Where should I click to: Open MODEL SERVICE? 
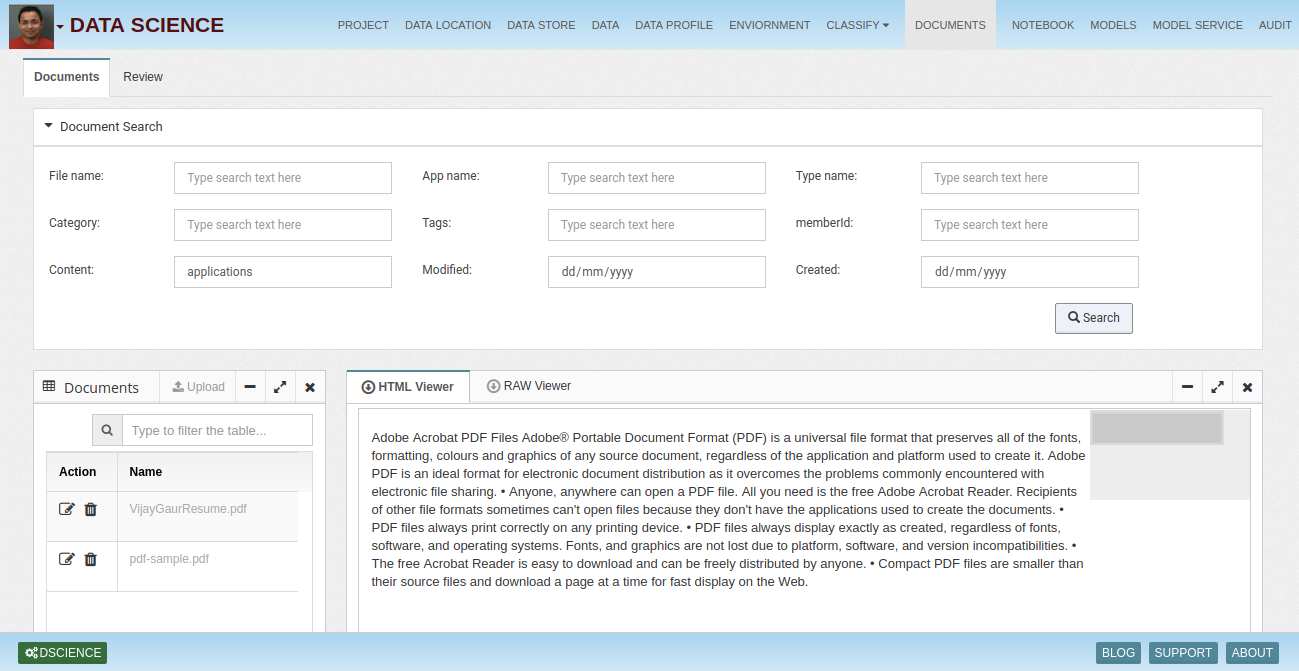1198,25
